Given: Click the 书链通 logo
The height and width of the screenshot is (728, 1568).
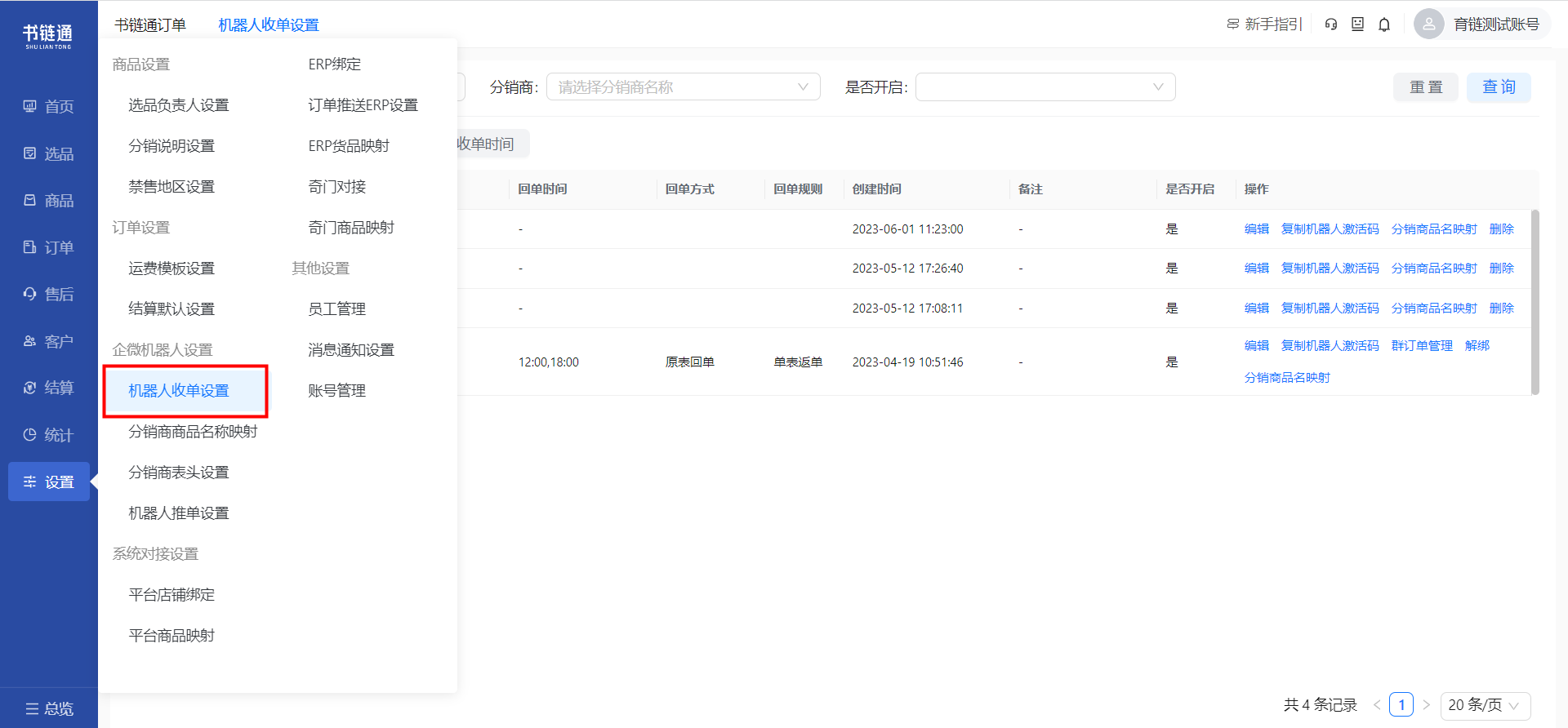Looking at the screenshot, I should (48, 36).
